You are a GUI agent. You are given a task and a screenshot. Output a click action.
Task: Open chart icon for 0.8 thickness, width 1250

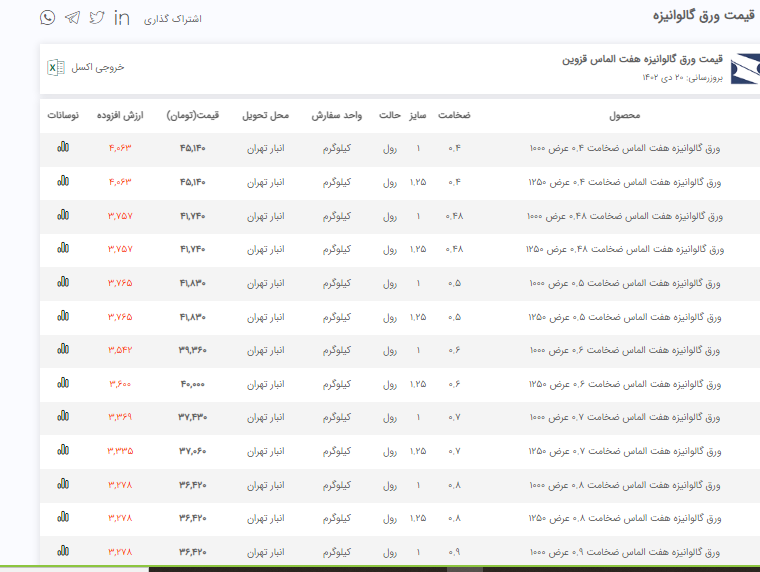point(63,518)
